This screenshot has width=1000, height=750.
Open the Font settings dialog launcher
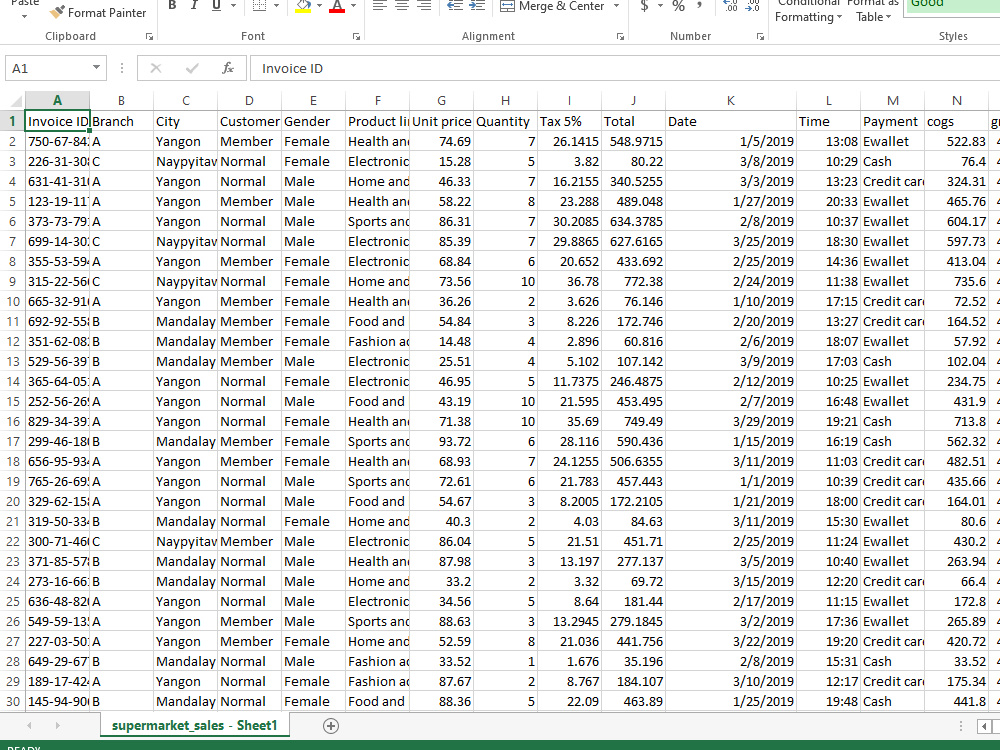pyautogui.click(x=357, y=37)
